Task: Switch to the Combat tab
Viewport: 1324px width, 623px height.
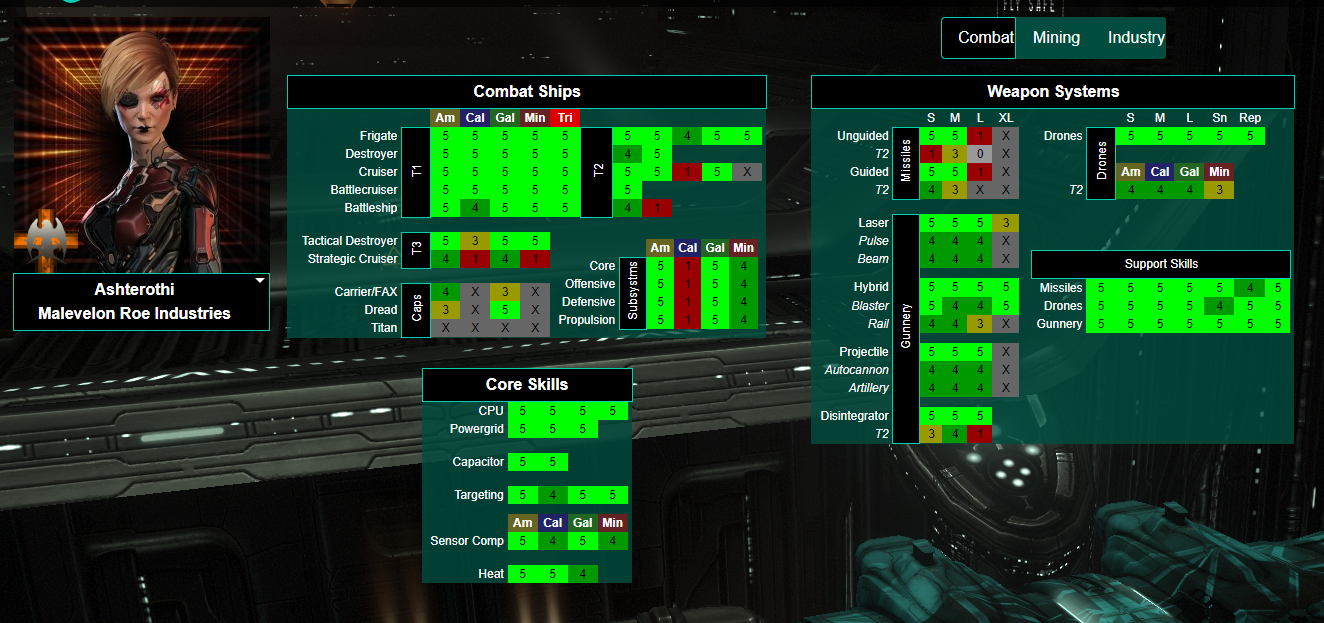Action: click(x=979, y=38)
